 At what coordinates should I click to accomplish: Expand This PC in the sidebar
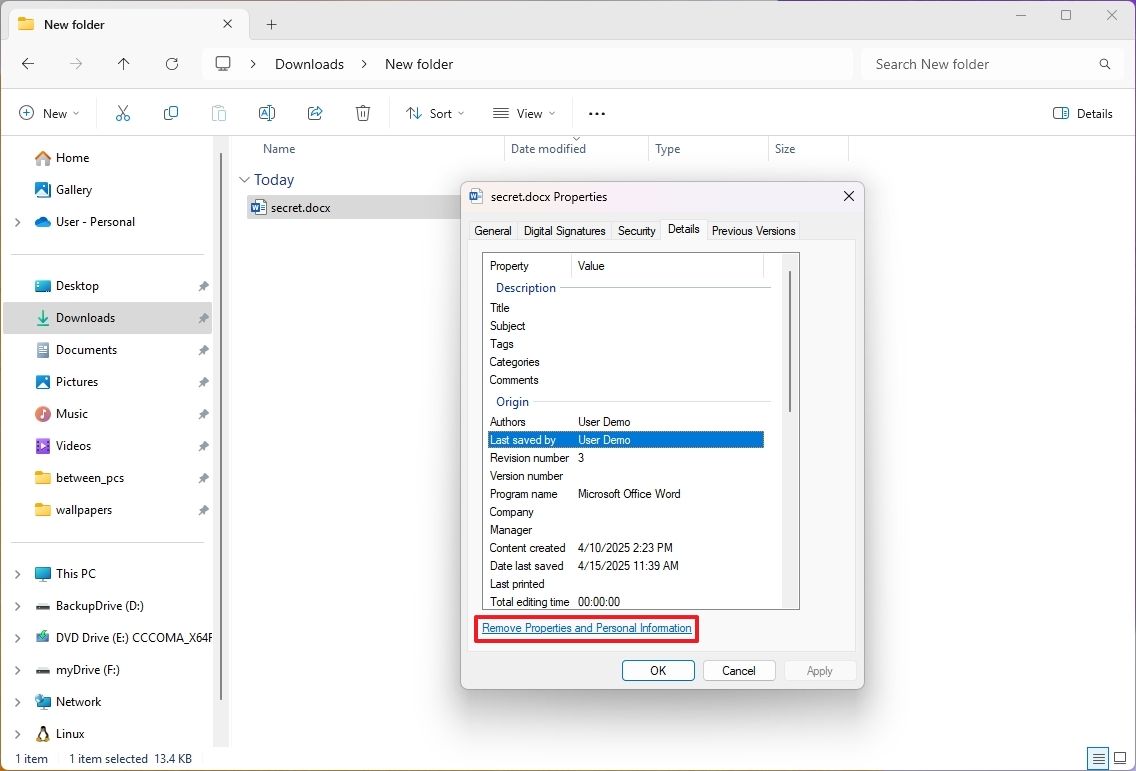[17, 573]
